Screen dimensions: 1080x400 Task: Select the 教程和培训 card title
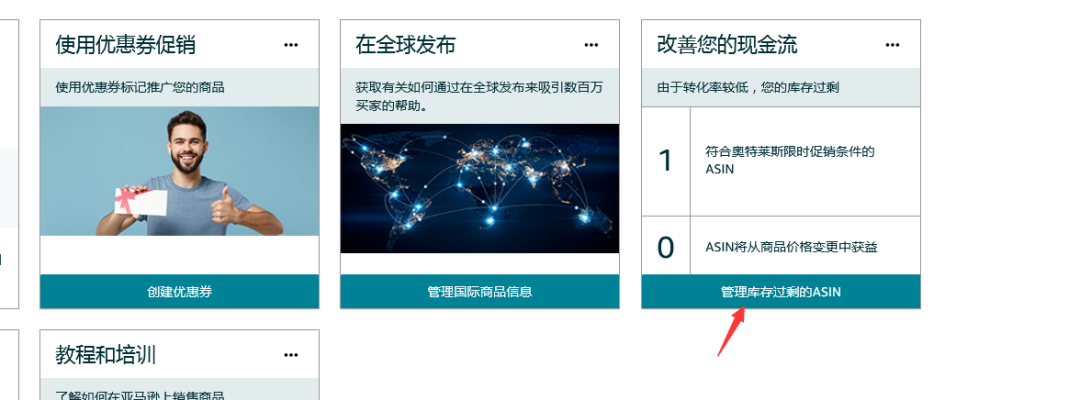coord(105,355)
